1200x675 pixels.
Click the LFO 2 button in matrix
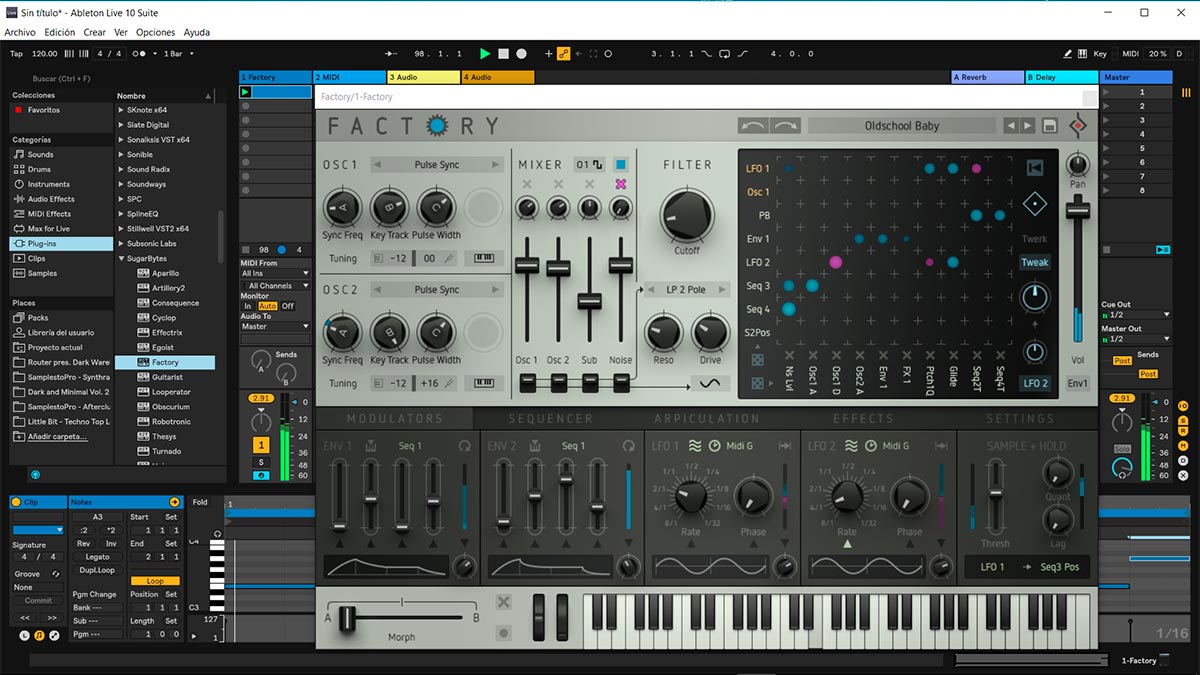(x=1035, y=383)
